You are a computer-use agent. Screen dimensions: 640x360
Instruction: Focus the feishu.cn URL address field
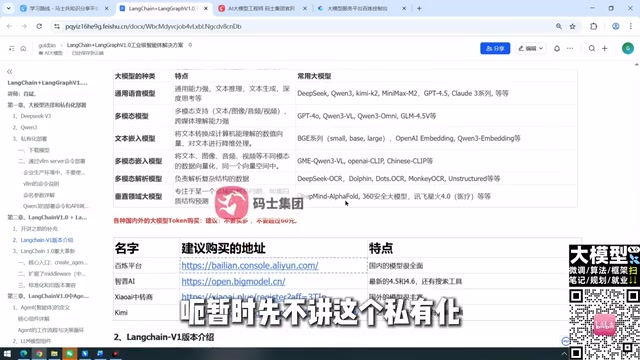click(153, 26)
